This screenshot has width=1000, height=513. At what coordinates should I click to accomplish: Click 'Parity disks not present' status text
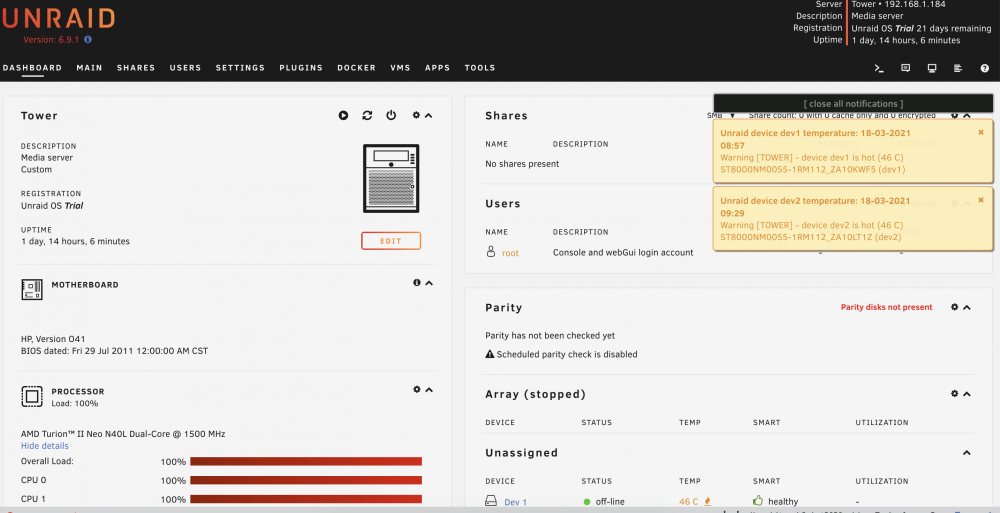886,308
